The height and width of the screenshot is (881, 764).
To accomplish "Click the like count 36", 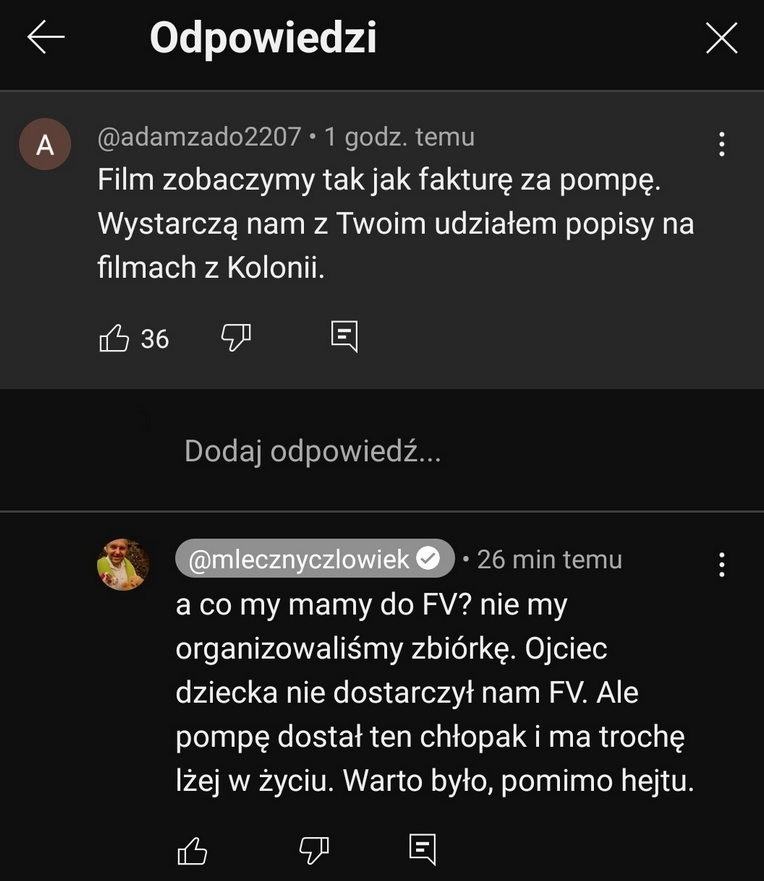I will point(155,339).
